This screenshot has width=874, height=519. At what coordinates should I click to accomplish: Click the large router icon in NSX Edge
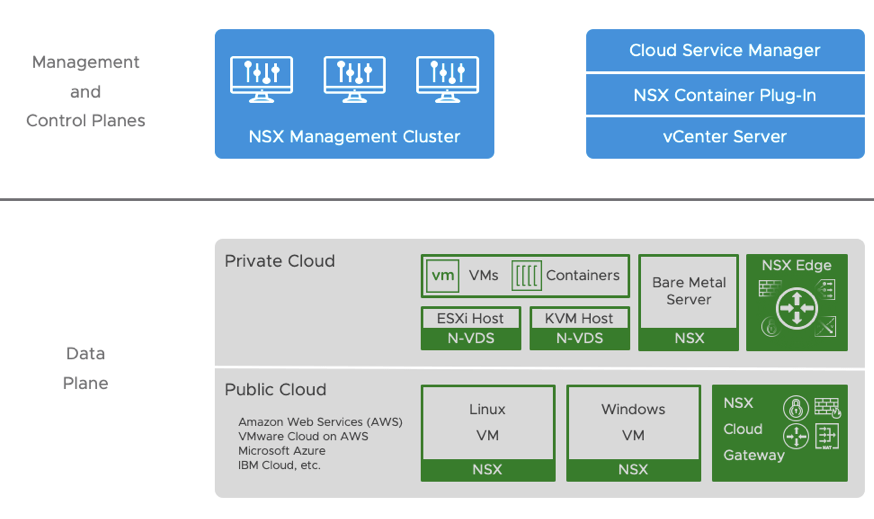[x=797, y=306]
